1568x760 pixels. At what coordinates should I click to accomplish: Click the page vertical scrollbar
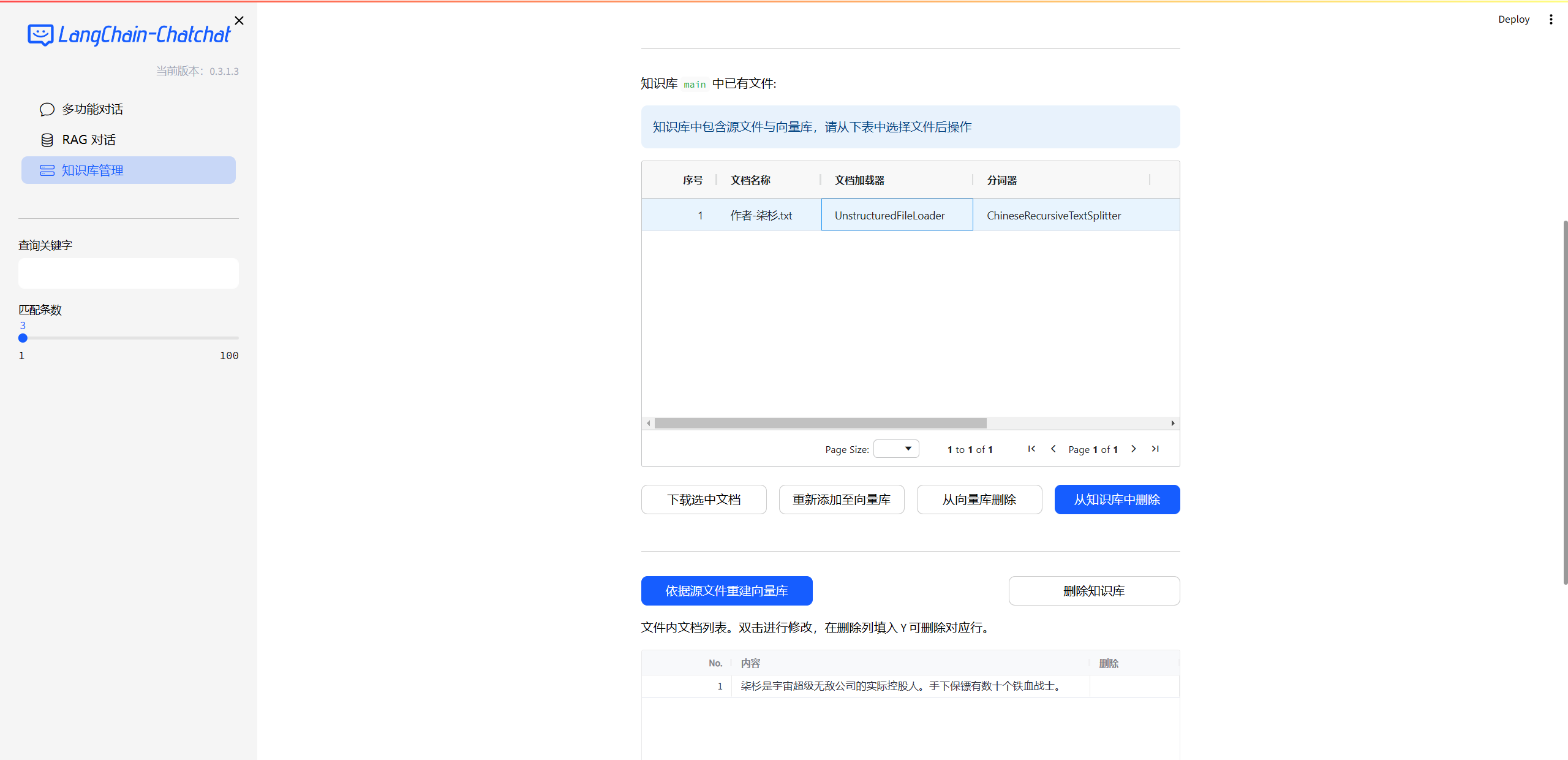click(x=1565, y=403)
